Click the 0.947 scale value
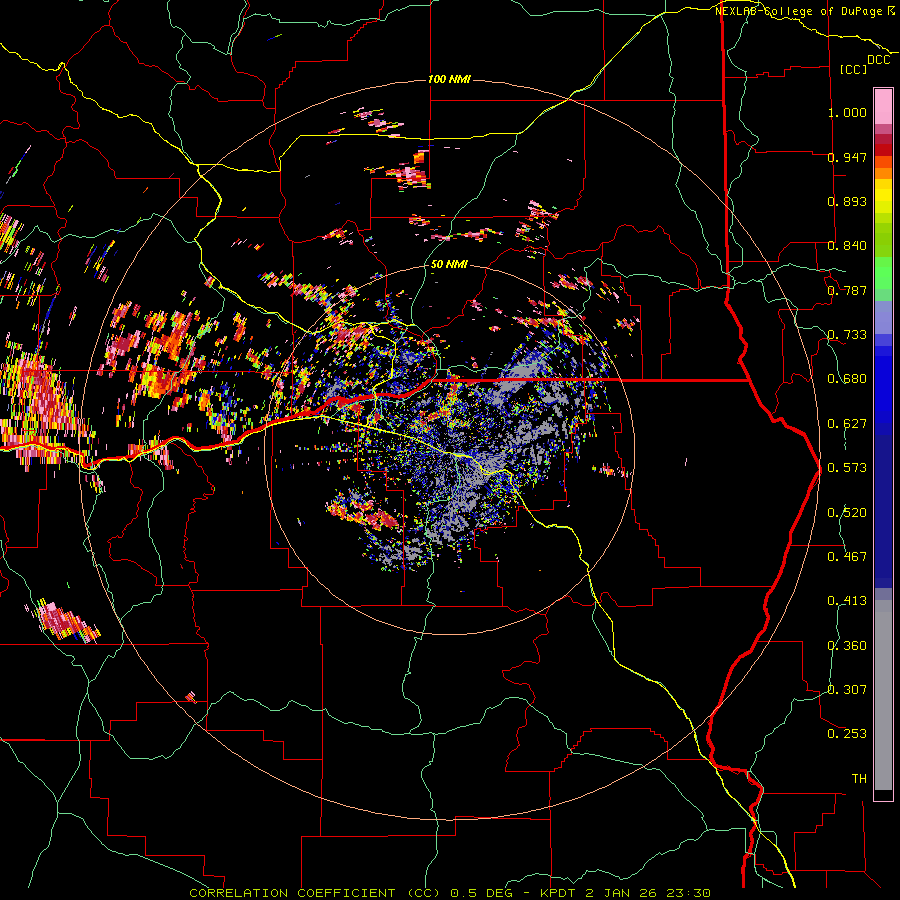The width and height of the screenshot is (900, 900). [847, 157]
